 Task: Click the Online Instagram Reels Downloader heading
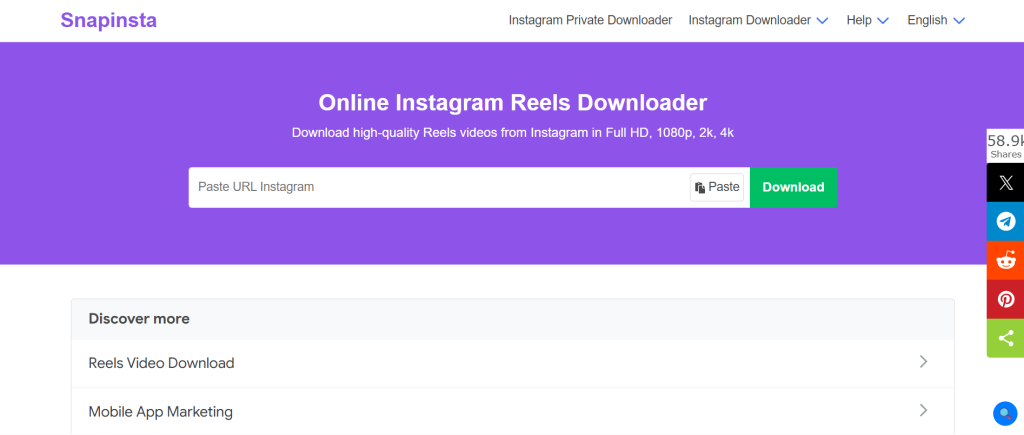(513, 103)
